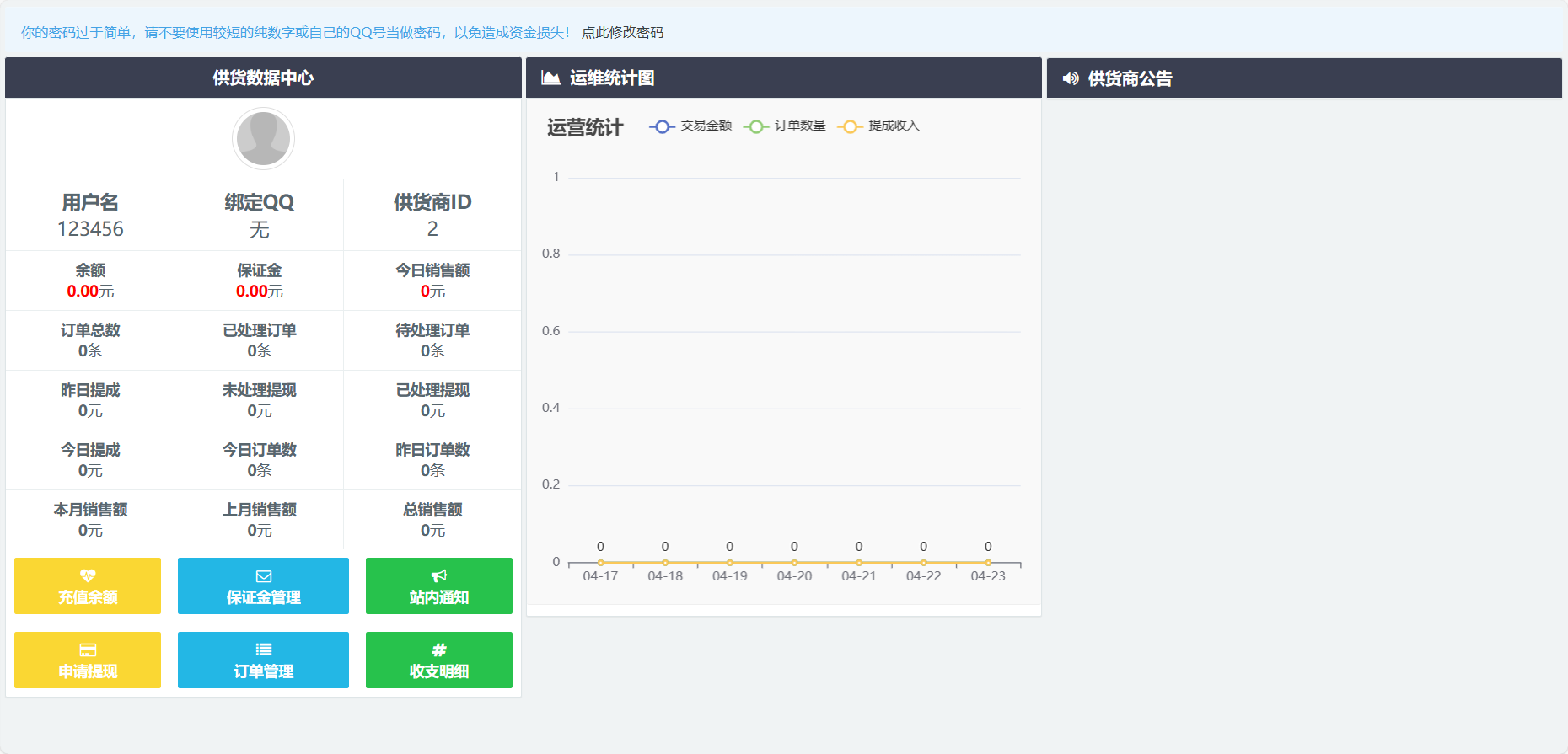
Task: Open the 点此修改密码 link
Action: pos(622,32)
